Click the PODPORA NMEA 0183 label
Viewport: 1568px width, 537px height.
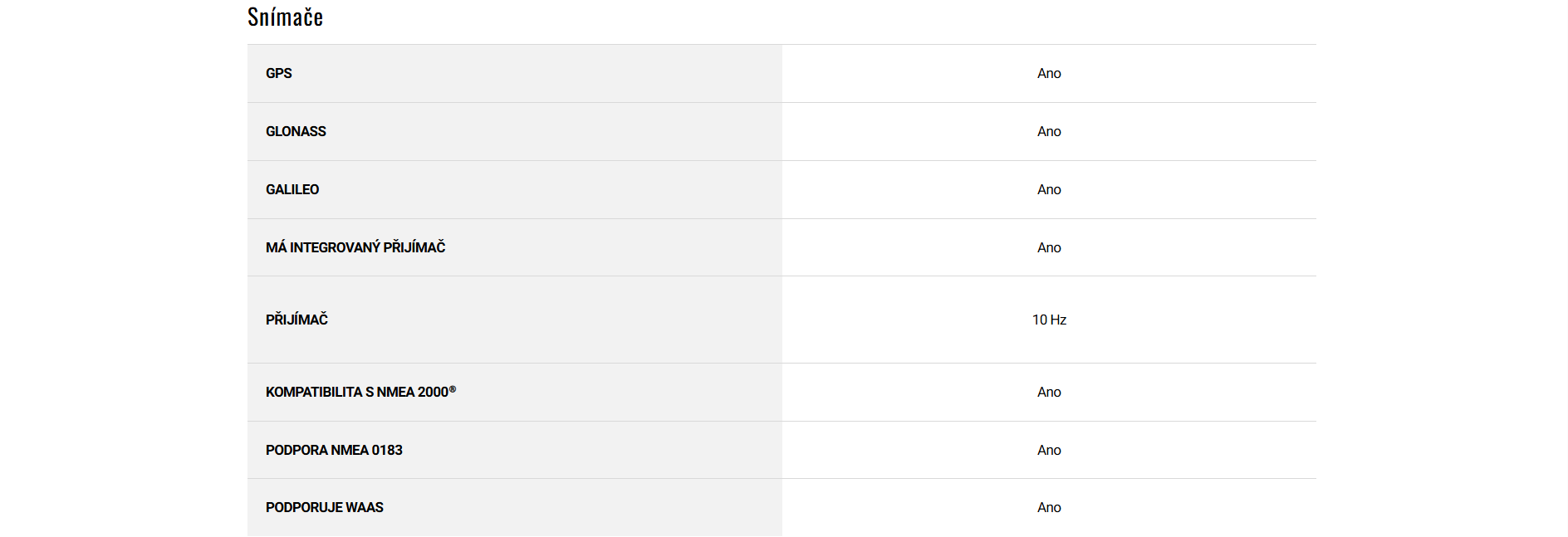(x=334, y=450)
